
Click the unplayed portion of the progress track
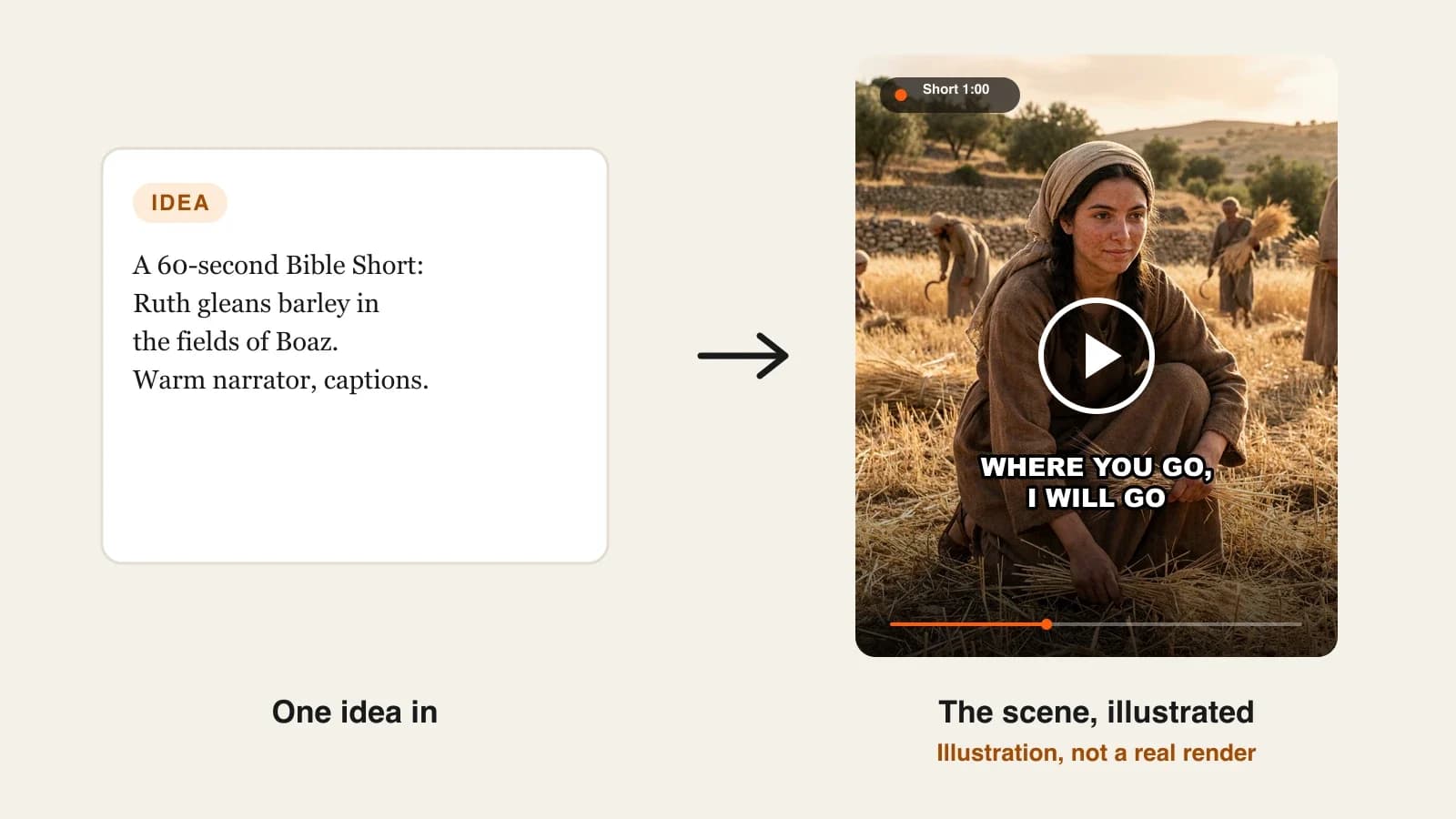1177,624
